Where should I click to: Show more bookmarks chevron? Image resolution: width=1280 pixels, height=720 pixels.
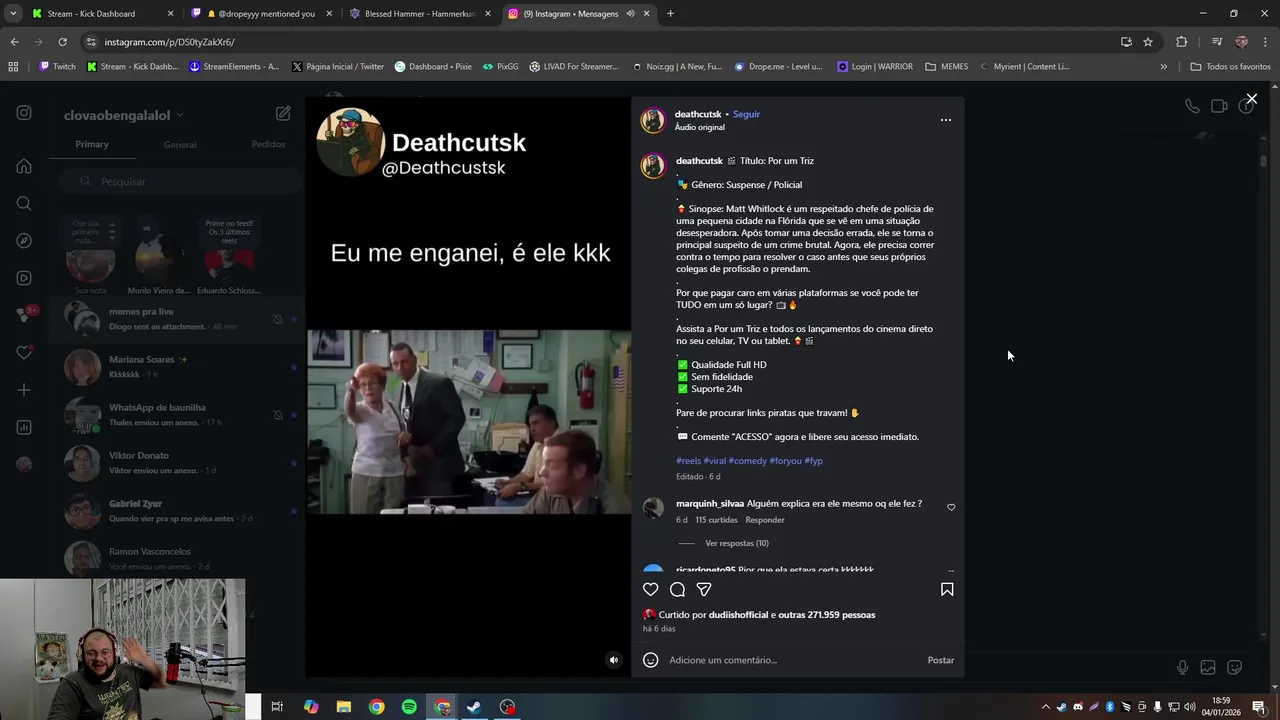[x=1163, y=67]
